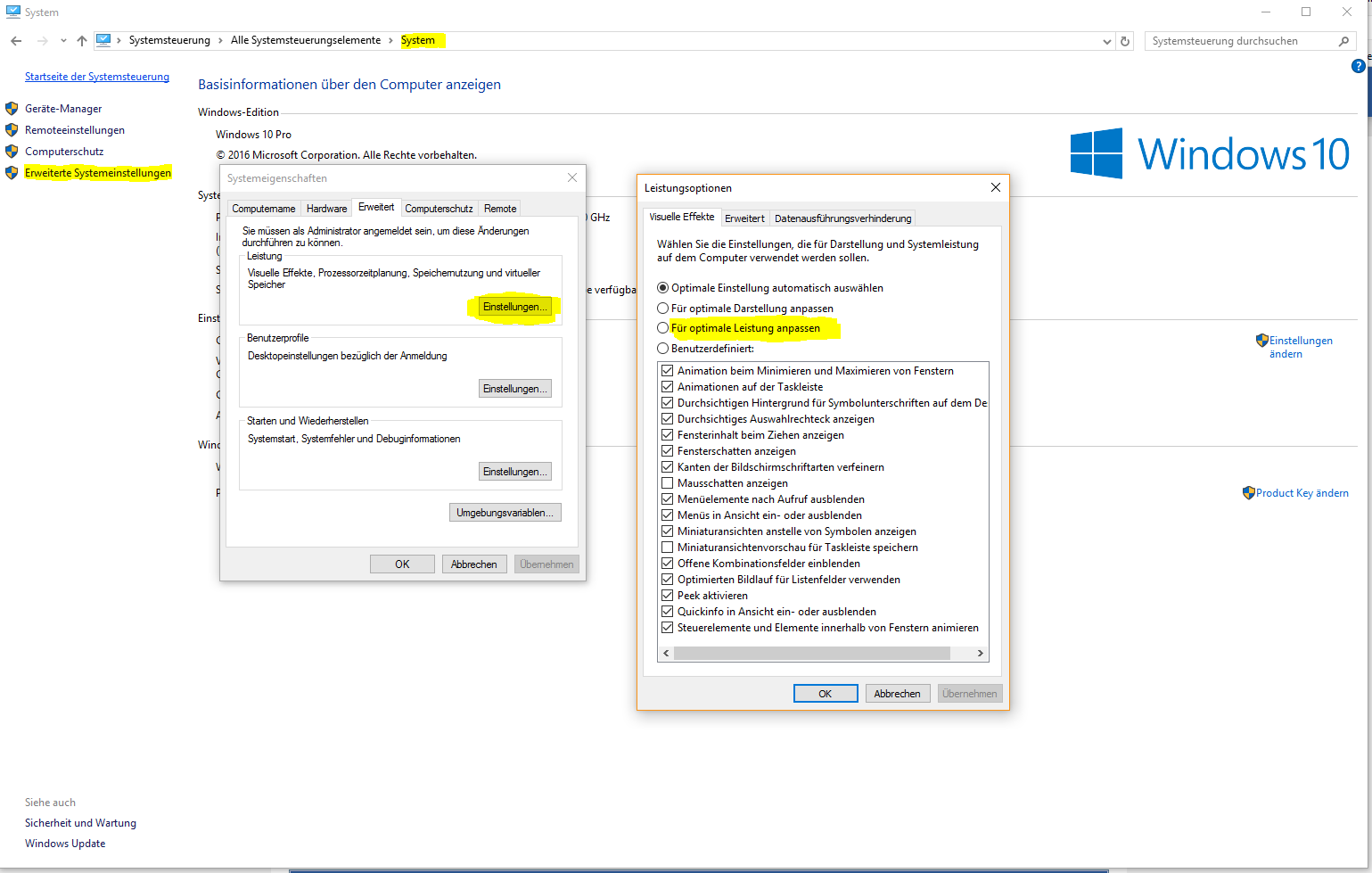
Task: Click the shield icon next to Erweiterte Systemeinstellungen
Action: [x=12, y=173]
